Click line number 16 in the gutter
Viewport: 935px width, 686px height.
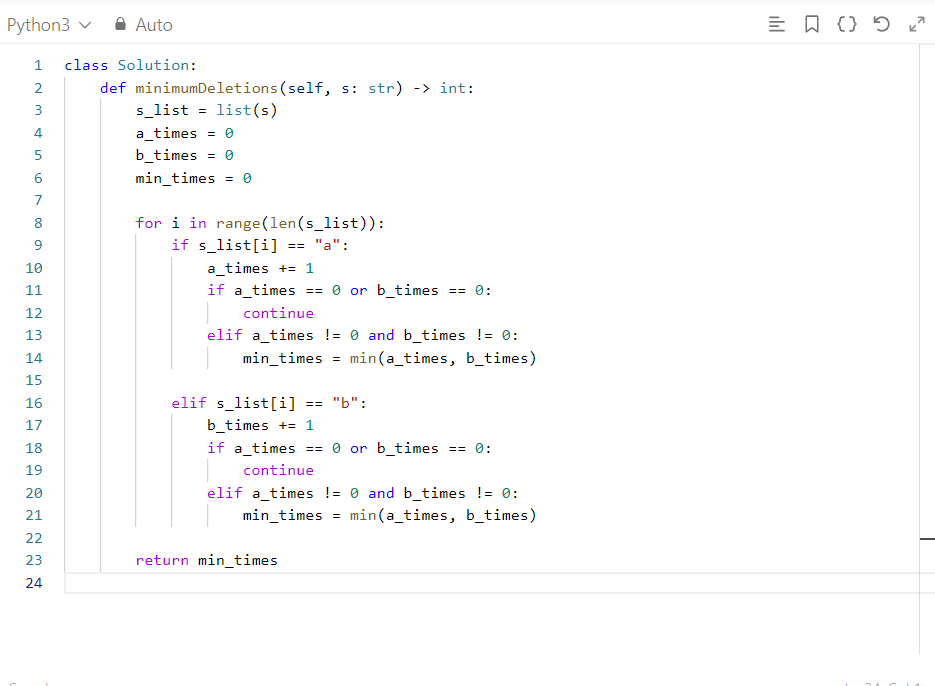pyautogui.click(x=34, y=403)
